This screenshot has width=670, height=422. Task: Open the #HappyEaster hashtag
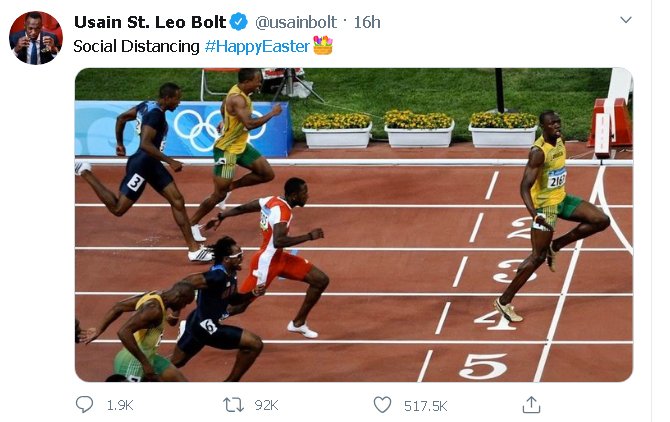[x=257, y=47]
